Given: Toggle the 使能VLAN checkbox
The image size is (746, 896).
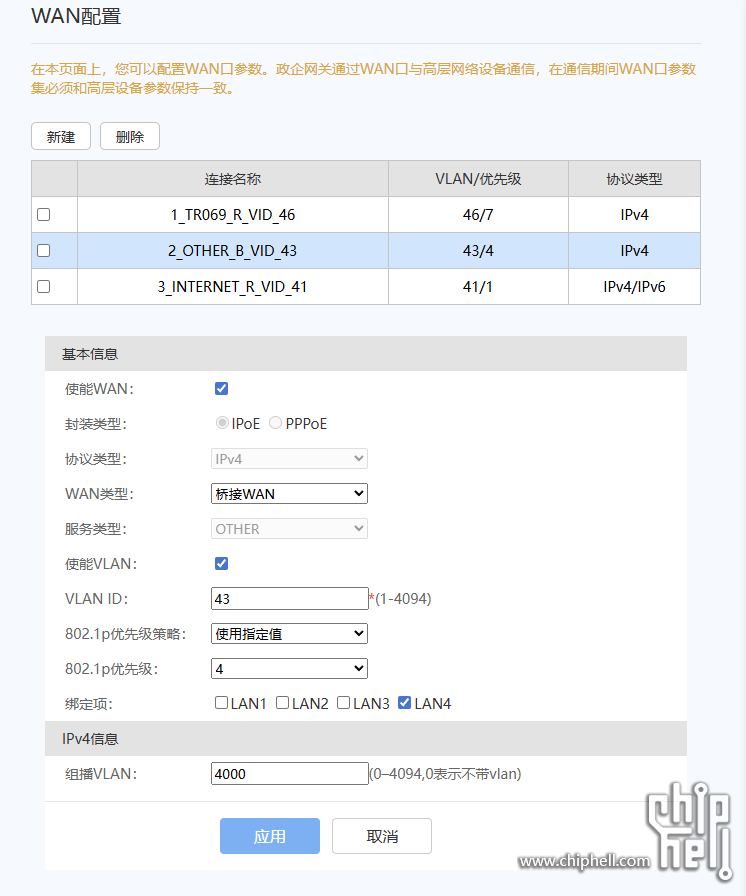Looking at the screenshot, I should click(x=222, y=563).
